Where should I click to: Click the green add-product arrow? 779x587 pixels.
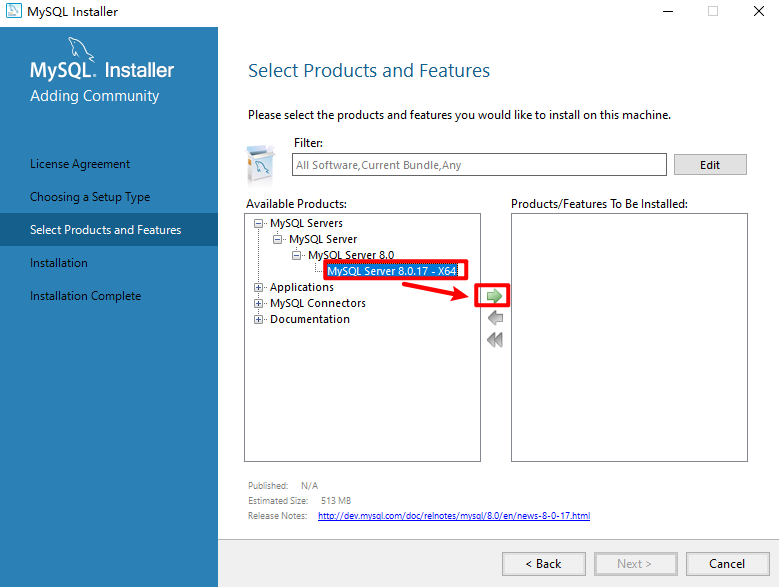(493, 296)
